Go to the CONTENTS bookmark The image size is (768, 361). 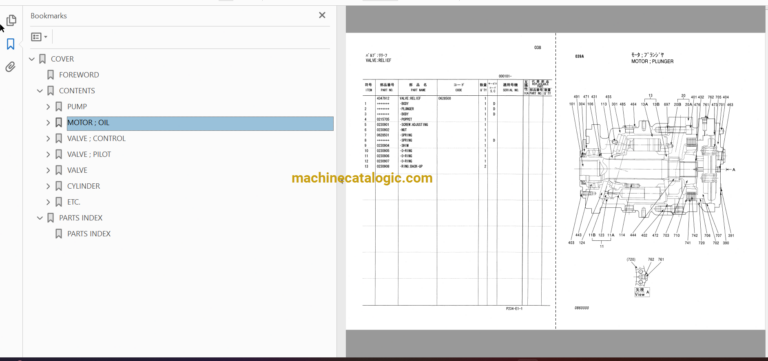(77, 91)
